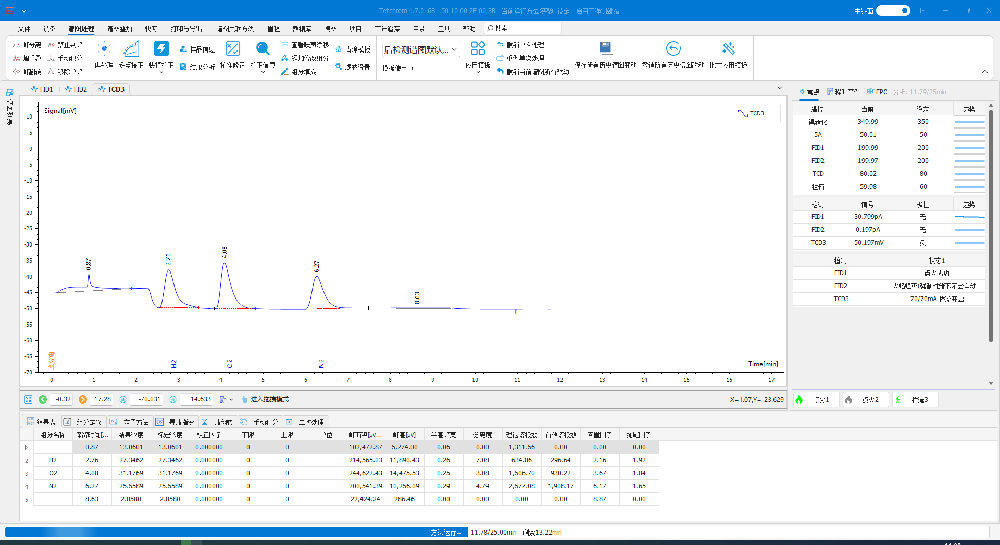1000x545 pixels.
Task: Open the first tab of the right status panel
Action: coord(809,92)
